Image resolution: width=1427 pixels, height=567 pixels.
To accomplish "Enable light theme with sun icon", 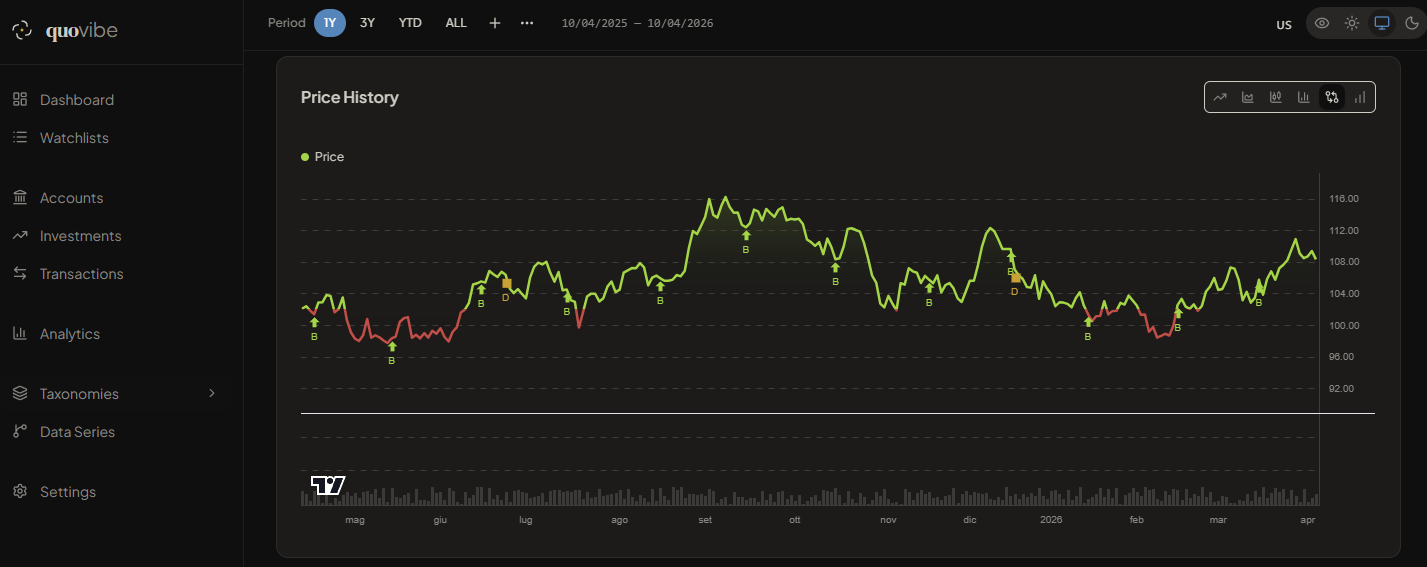I will click(1352, 23).
